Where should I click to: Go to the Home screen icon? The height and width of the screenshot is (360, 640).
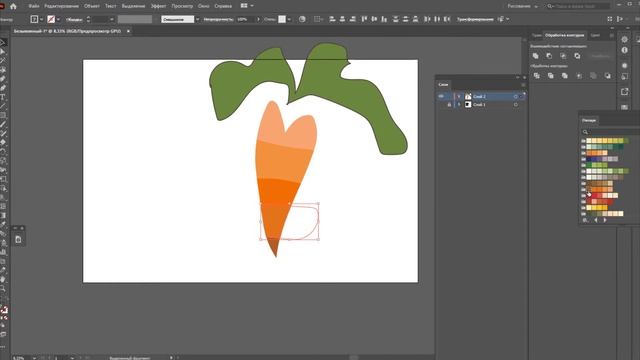pyautogui.click(x=13, y=6)
